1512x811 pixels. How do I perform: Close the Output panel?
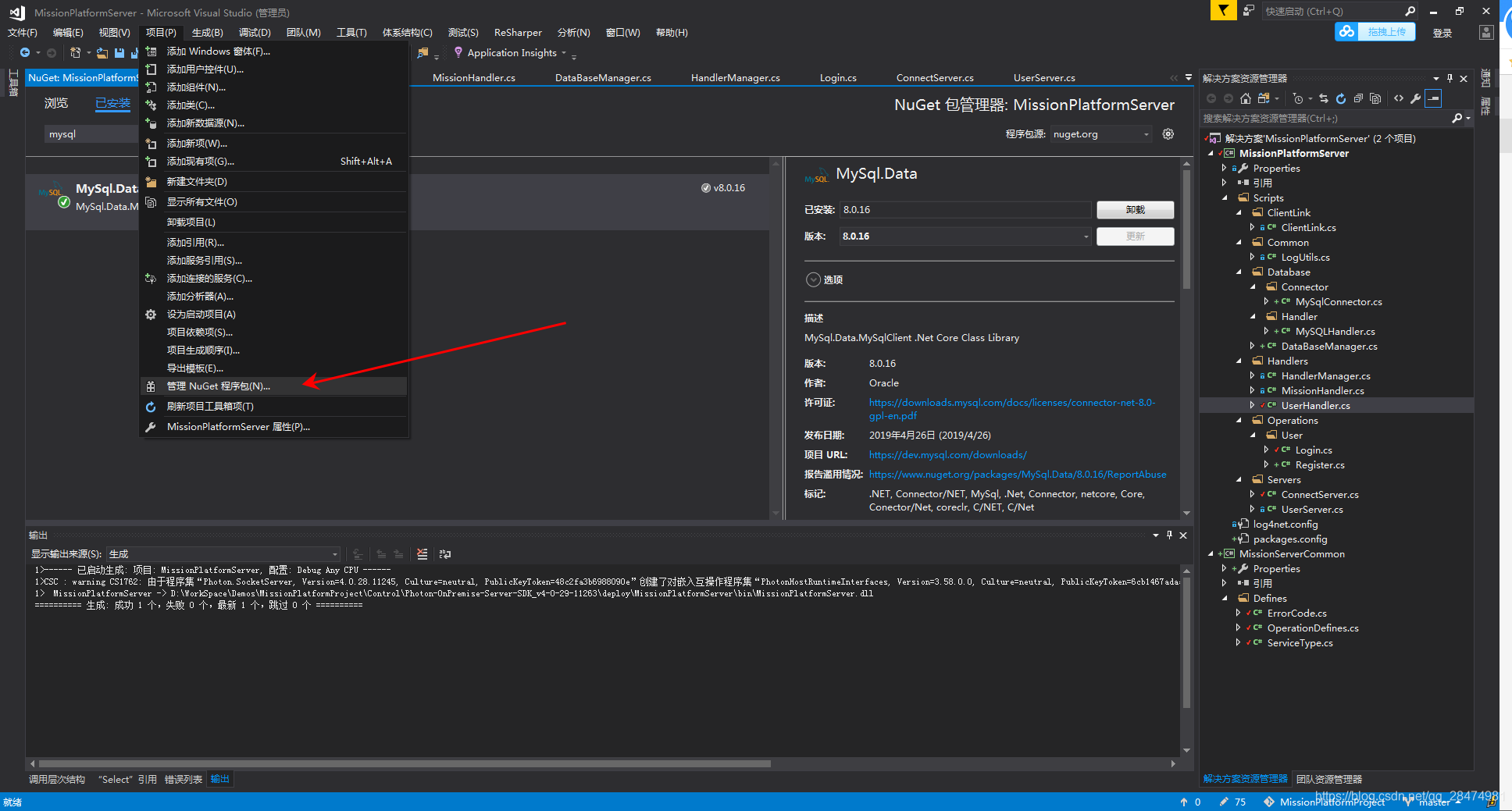click(x=1183, y=535)
